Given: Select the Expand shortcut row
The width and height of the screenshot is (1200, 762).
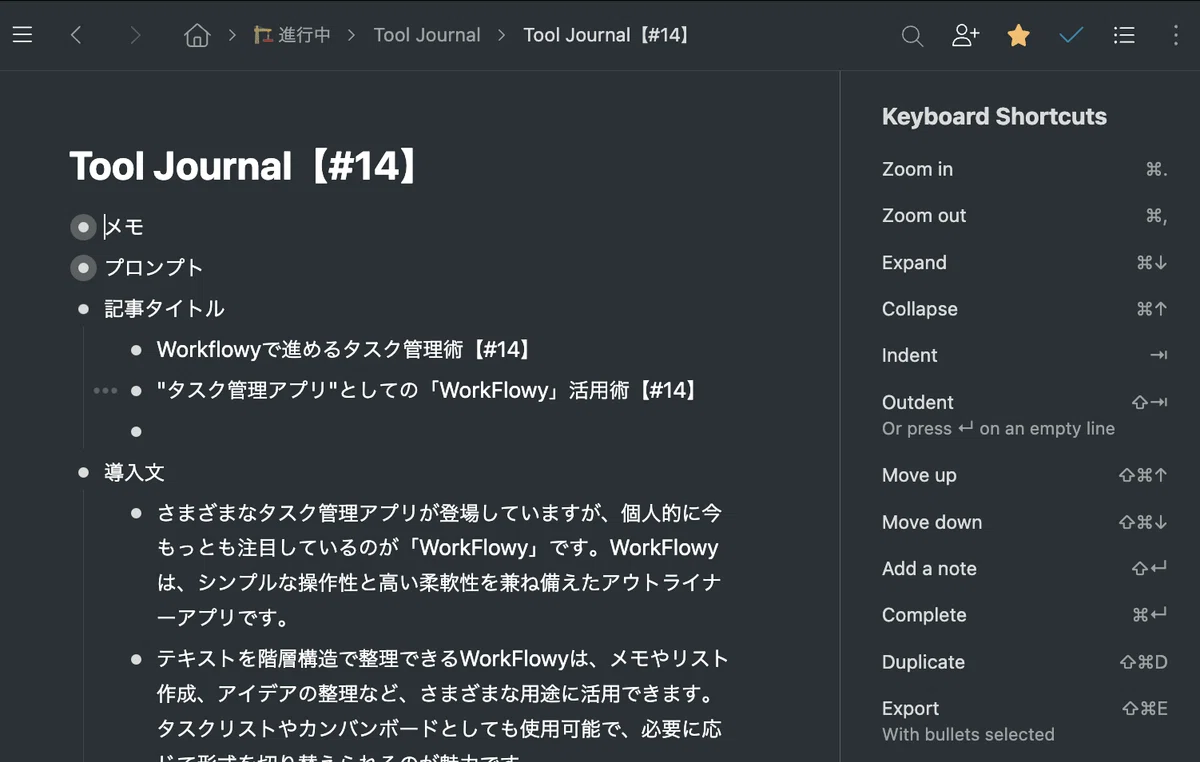Looking at the screenshot, I should pyautogui.click(x=1024, y=263).
